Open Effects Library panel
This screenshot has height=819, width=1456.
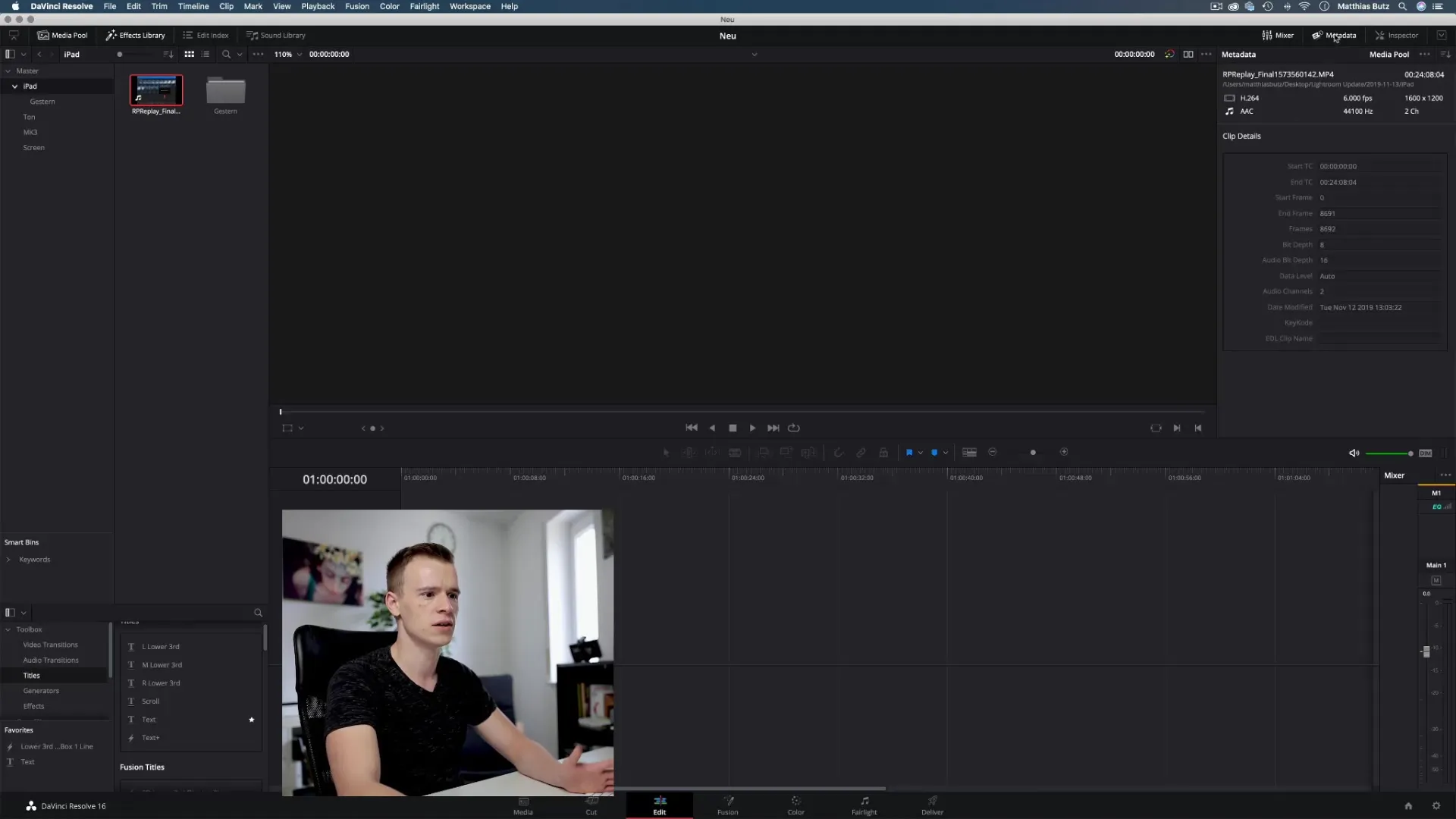[136, 35]
